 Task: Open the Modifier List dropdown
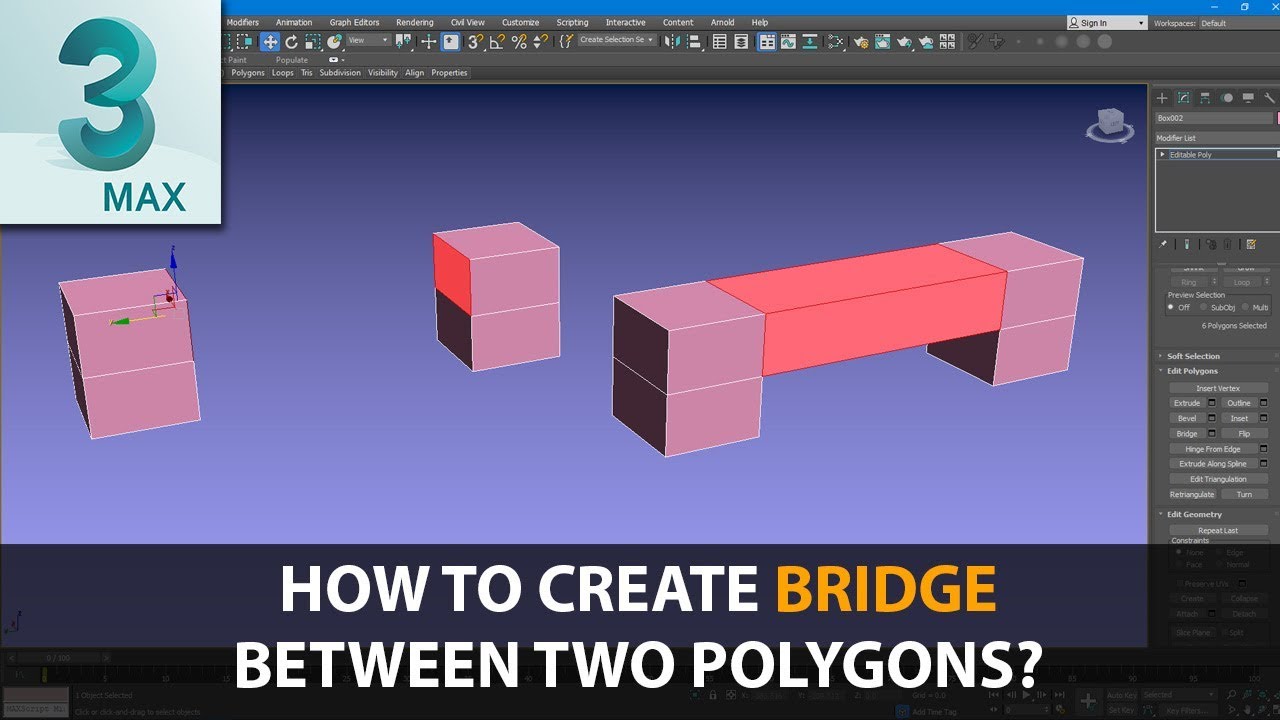click(1216, 138)
